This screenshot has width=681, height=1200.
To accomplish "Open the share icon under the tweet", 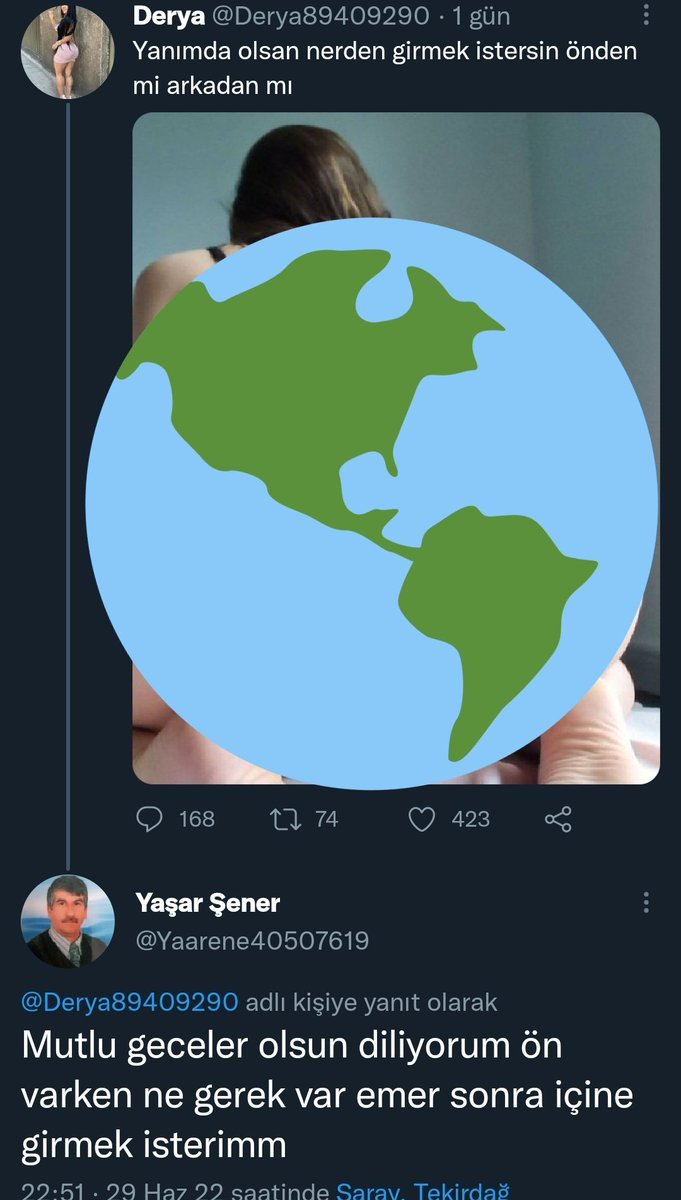I will coord(558,820).
